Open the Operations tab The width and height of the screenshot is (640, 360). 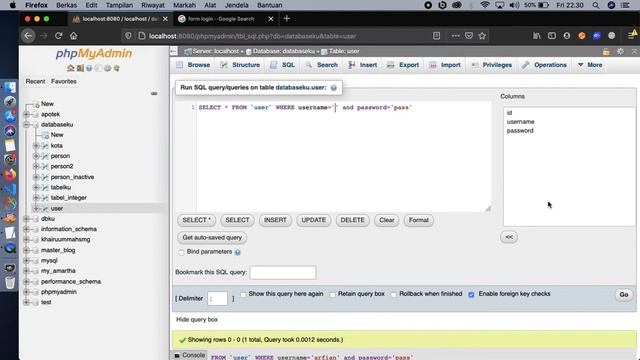544,65
